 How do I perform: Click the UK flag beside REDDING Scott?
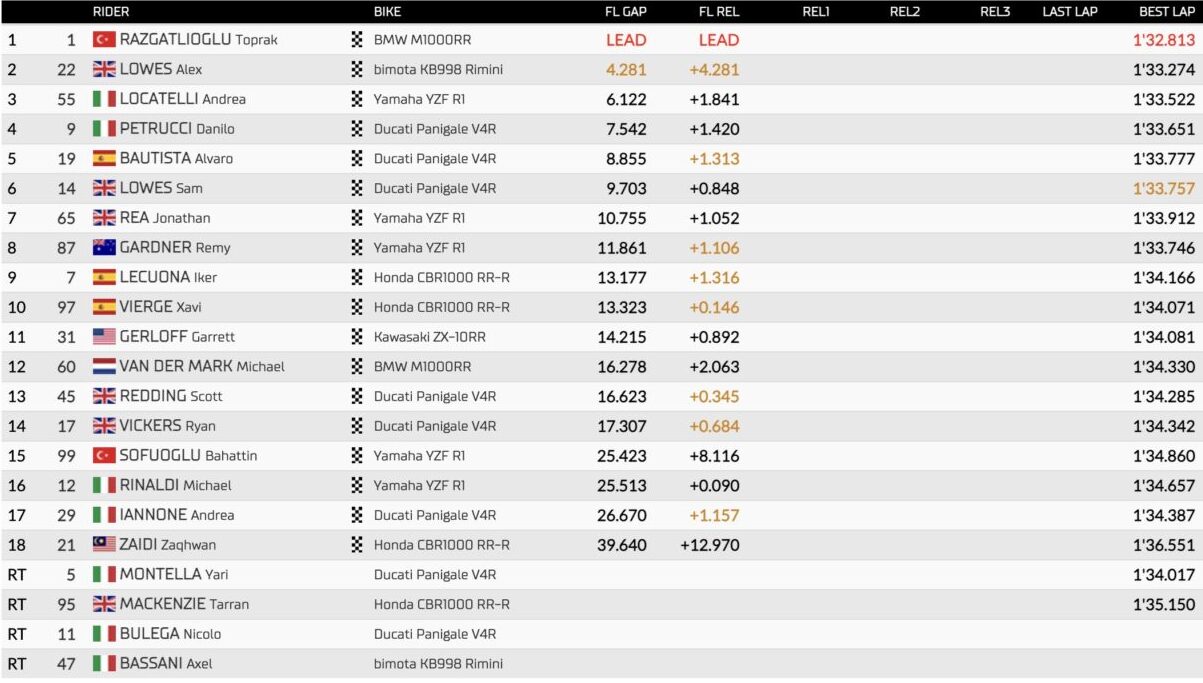104,396
